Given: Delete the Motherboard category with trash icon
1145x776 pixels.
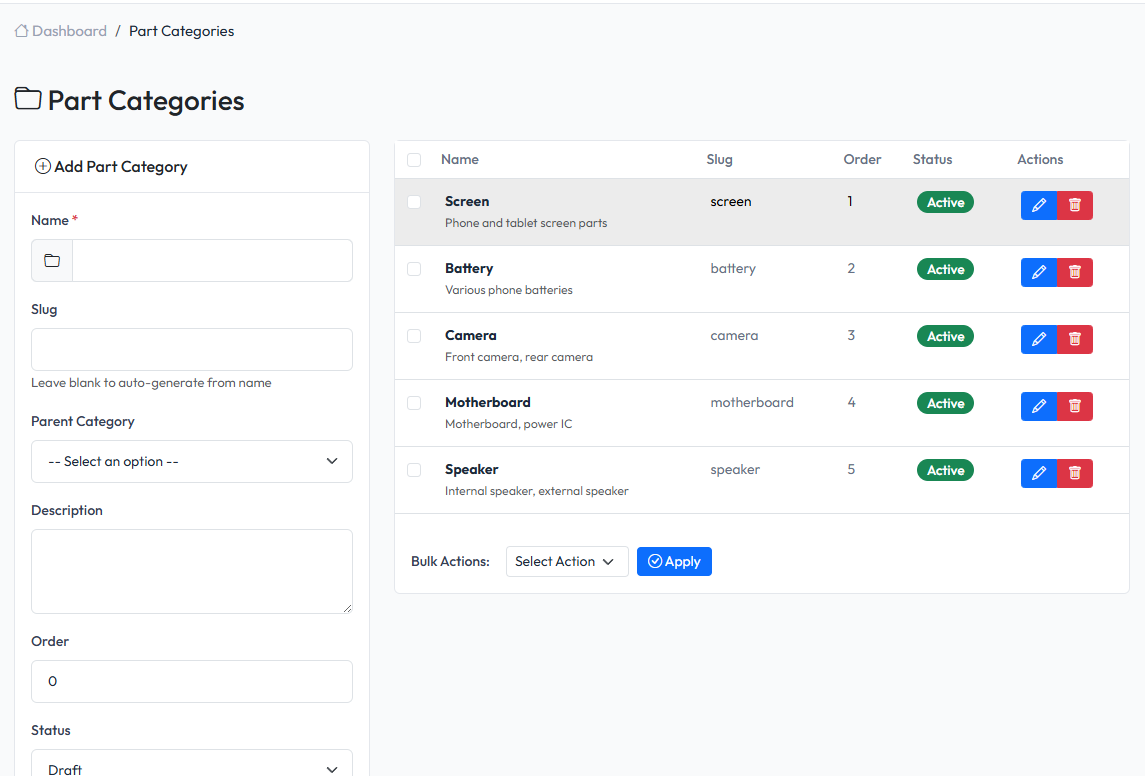Looking at the screenshot, I should point(1074,405).
